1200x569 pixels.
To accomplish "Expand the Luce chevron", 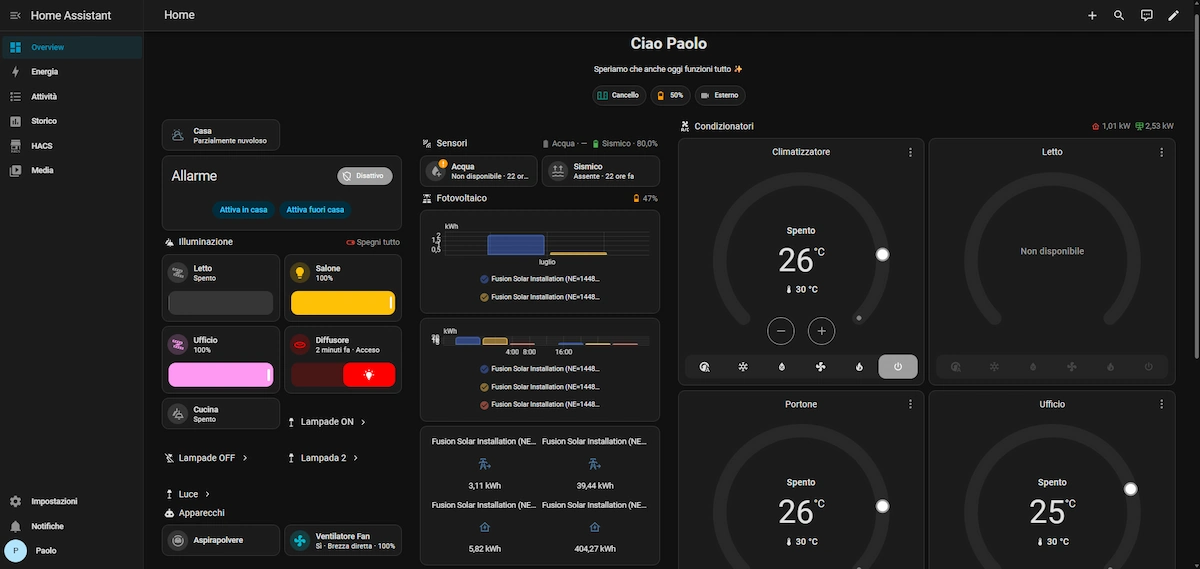I will pyautogui.click(x=207, y=494).
